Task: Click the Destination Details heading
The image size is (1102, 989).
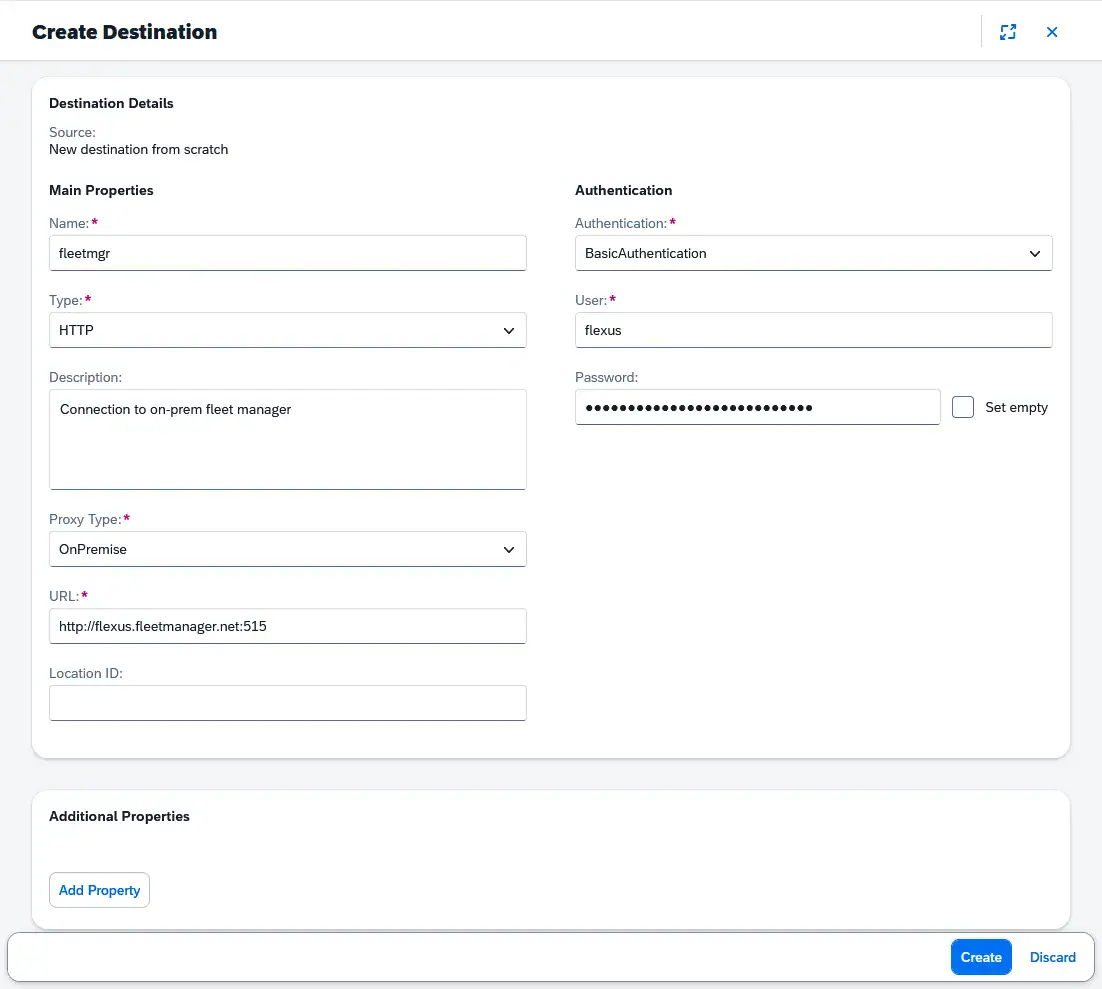Action: tap(111, 103)
